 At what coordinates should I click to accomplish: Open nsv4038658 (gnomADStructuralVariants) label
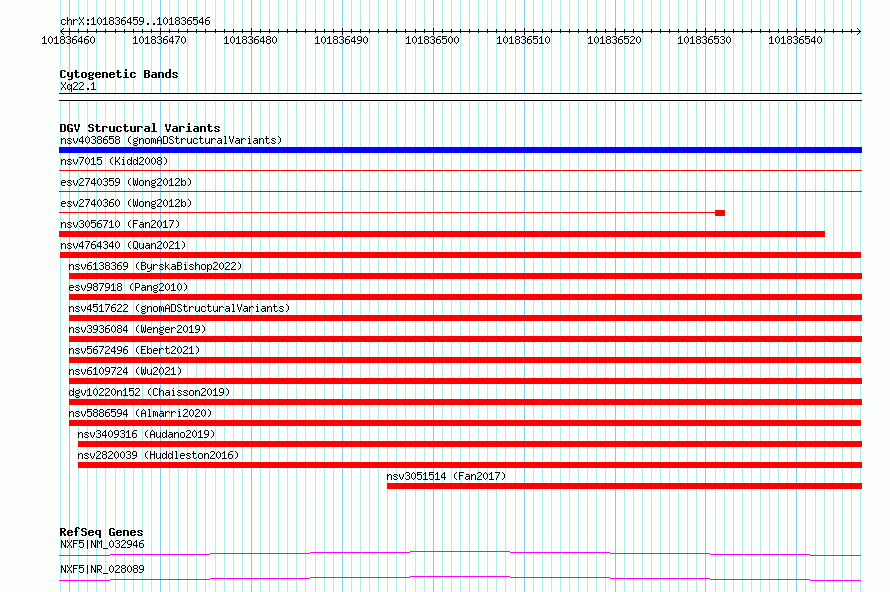[x=171, y=140]
